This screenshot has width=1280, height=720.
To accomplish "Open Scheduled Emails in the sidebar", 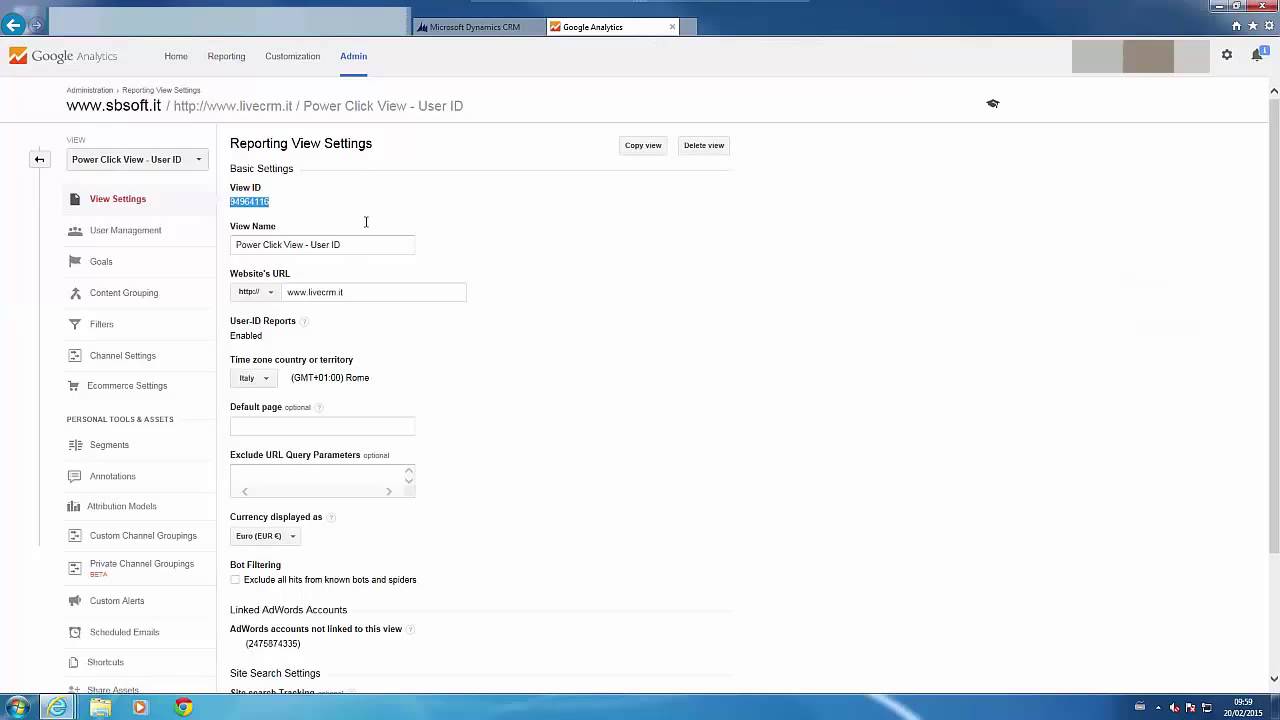I will tap(124, 632).
